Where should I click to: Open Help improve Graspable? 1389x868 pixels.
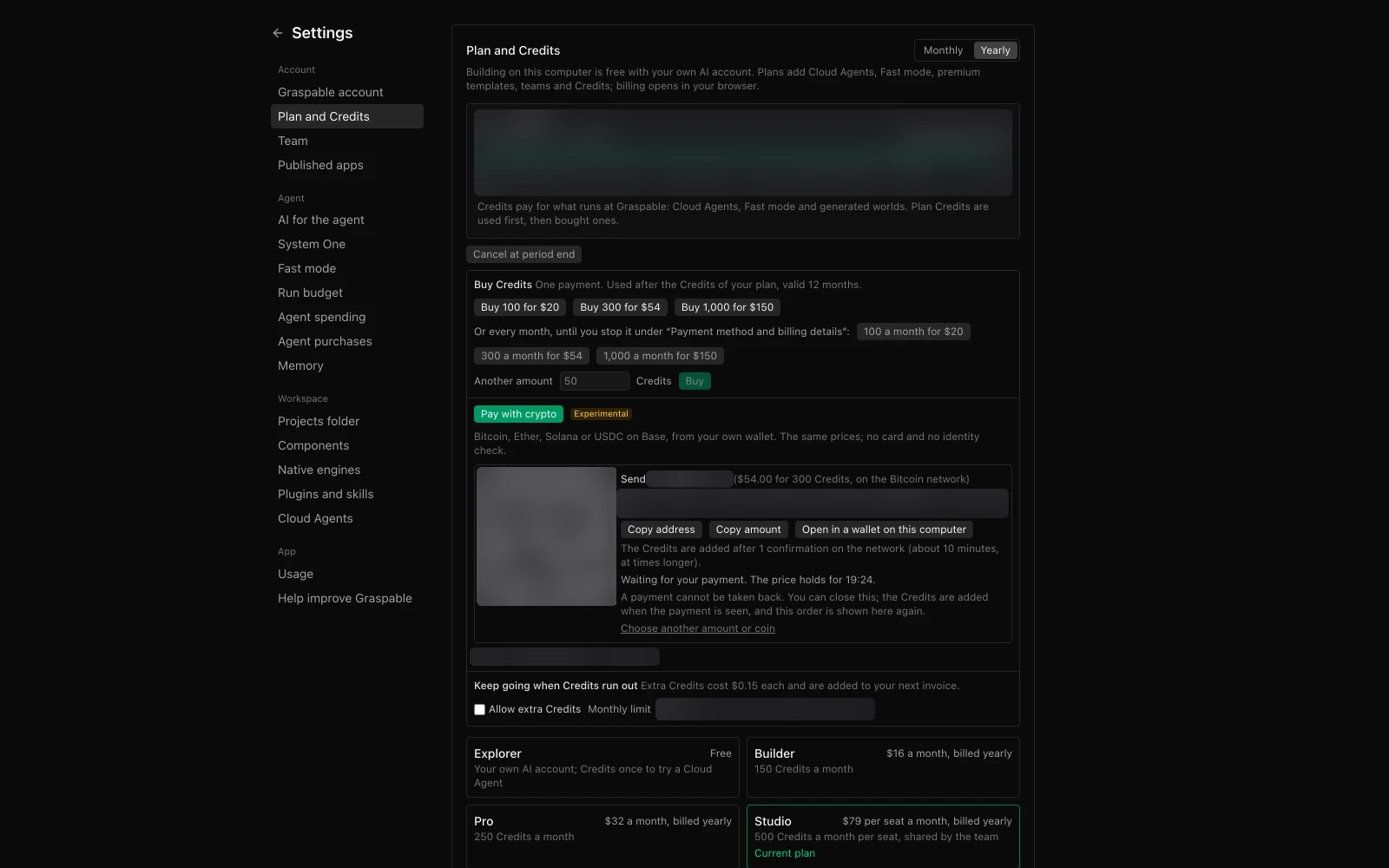(x=347, y=598)
